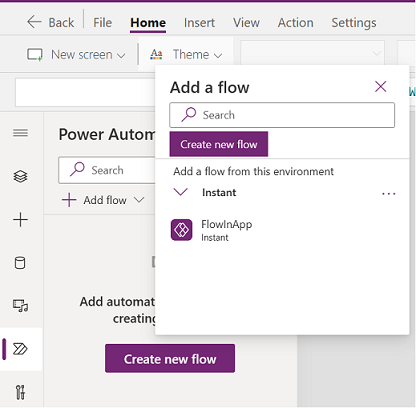Click the Power Automate pane search field
Image resolution: width=416 pixels, height=408 pixels.
tap(107, 170)
